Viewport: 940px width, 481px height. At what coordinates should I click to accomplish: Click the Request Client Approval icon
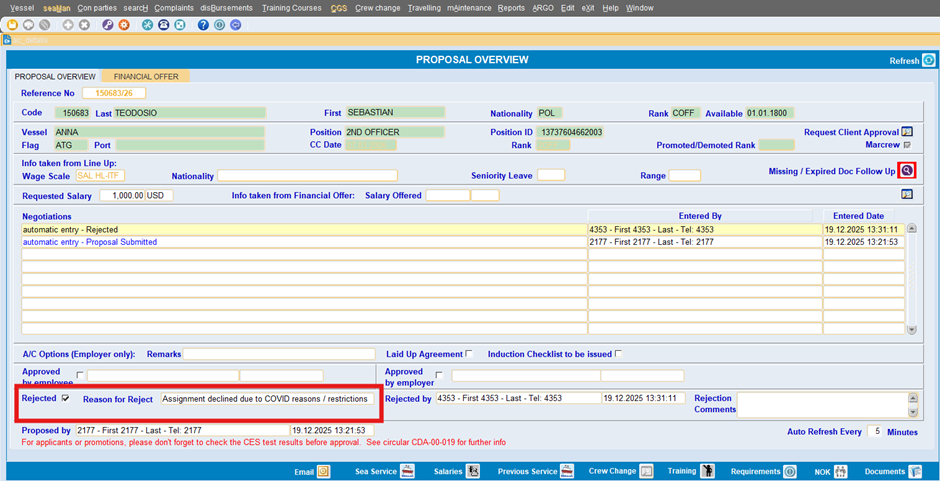pyautogui.click(x=907, y=132)
